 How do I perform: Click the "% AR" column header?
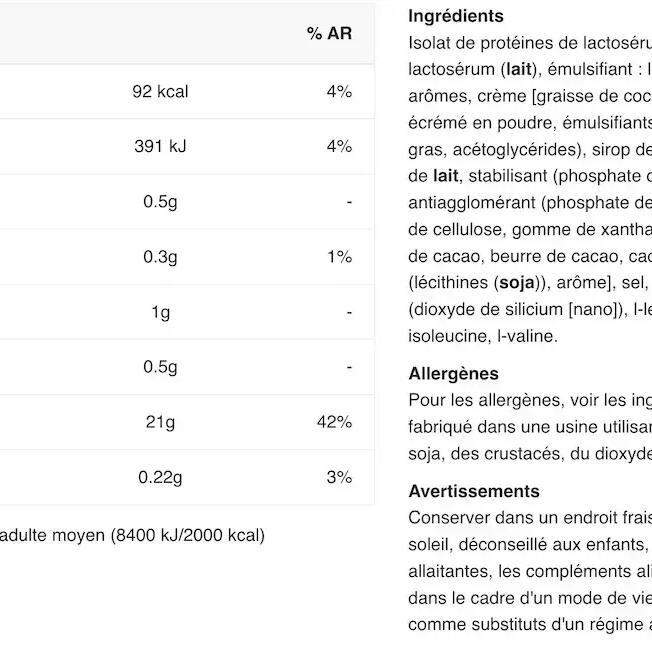pyautogui.click(x=329, y=34)
